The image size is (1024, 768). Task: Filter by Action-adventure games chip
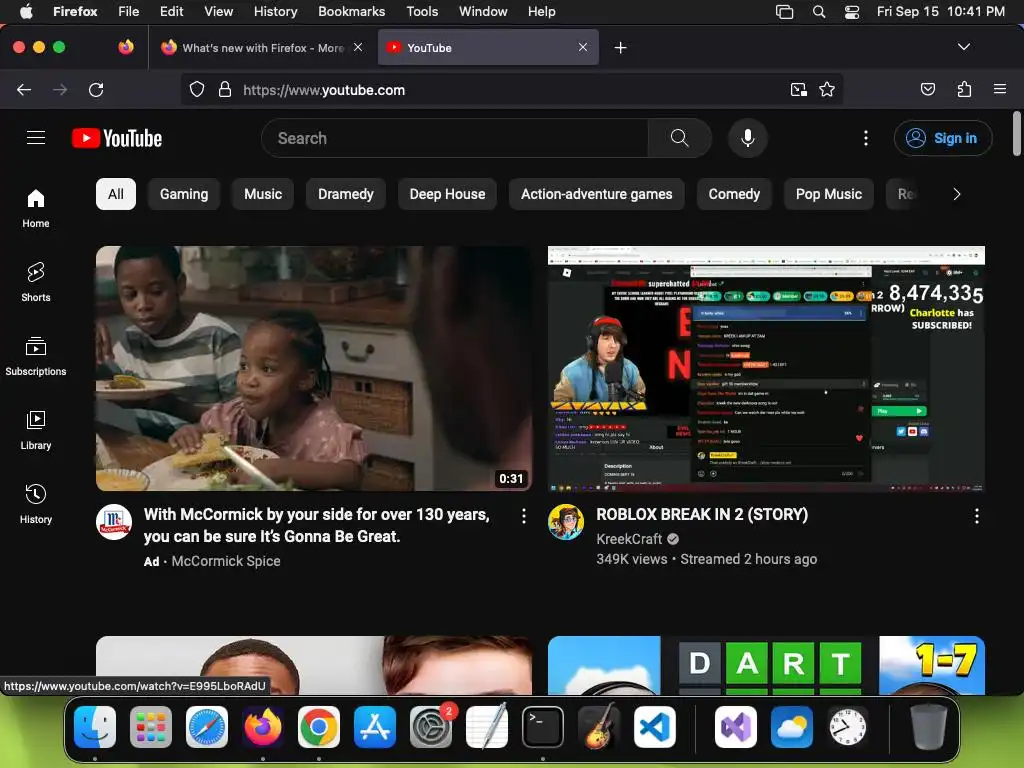[596, 194]
